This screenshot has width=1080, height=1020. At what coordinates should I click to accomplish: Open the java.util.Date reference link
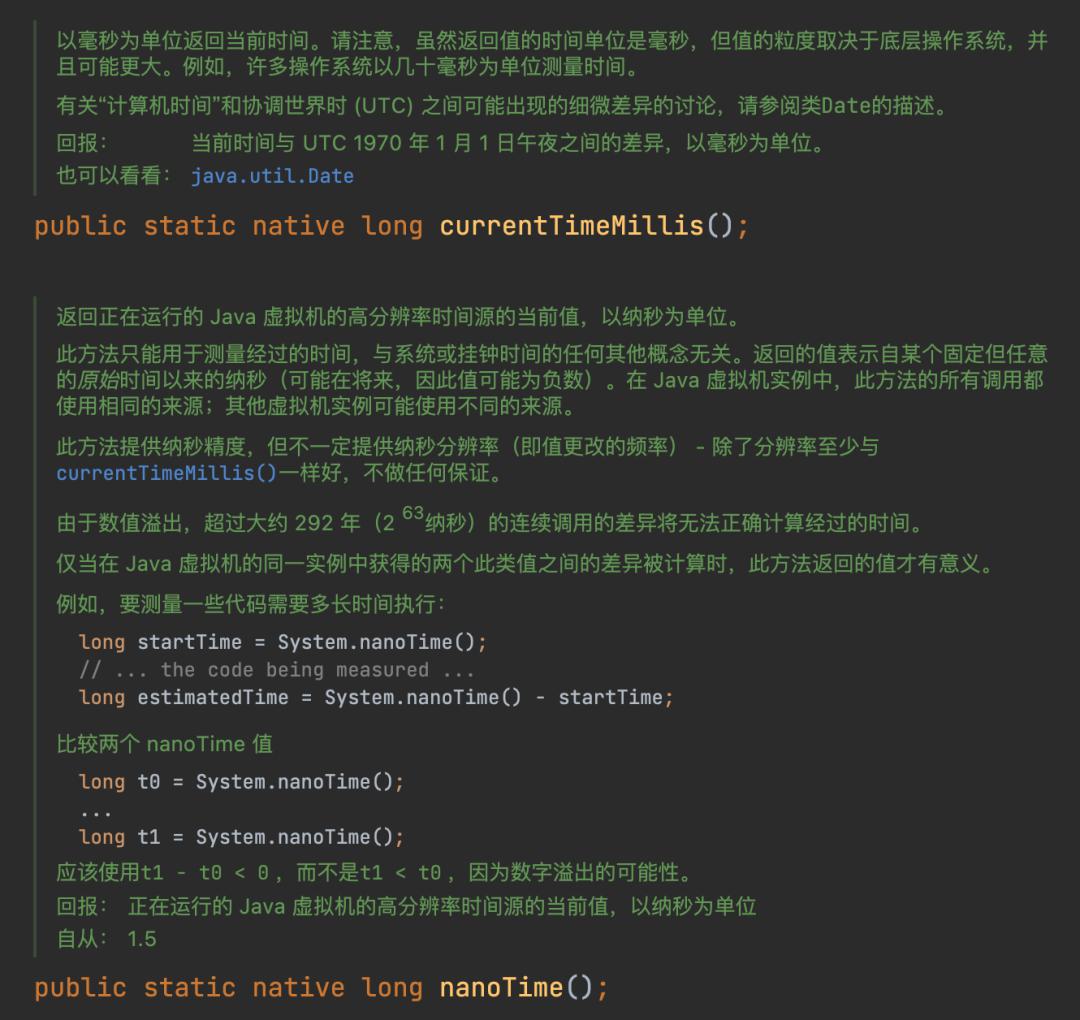pos(272,176)
